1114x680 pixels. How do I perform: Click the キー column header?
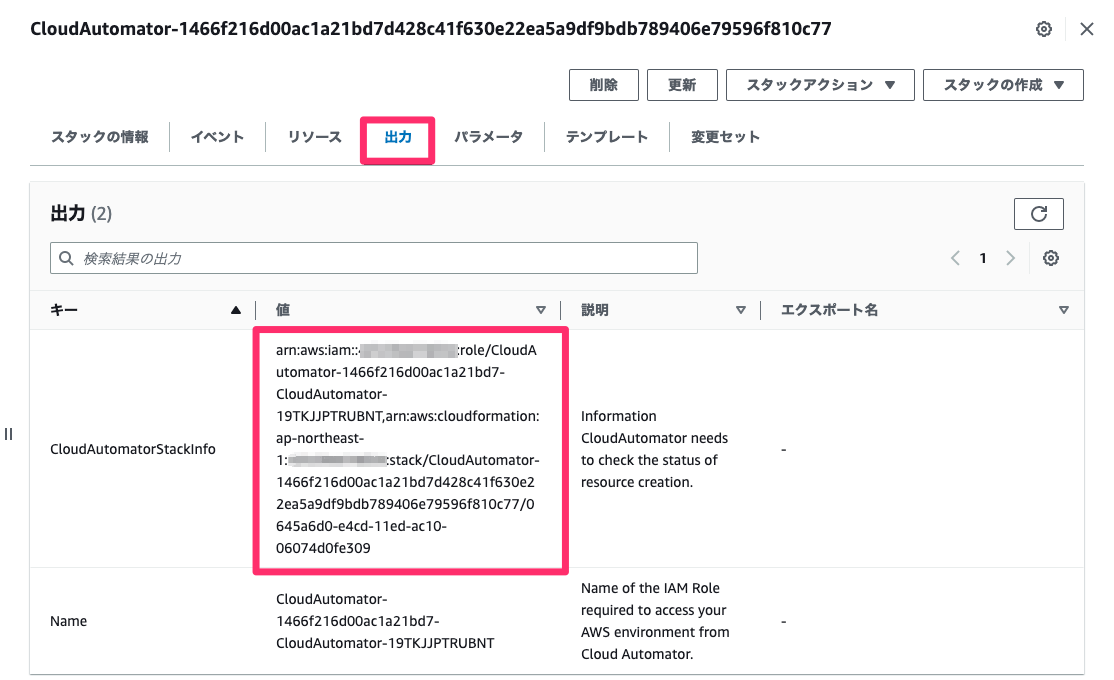pyautogui.click(x=64, y=310)
